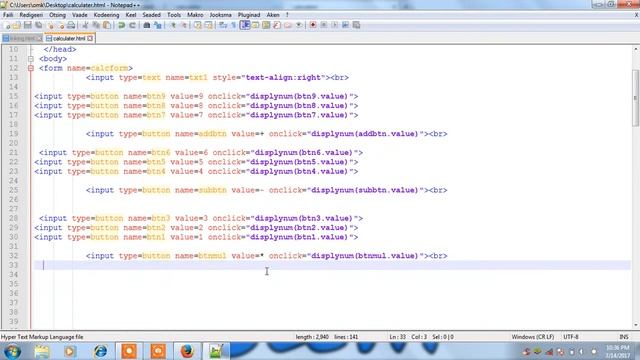Viewport: 640px width, 360px height.
Task: Switch to the first inactive document tab
Action: (22, 38)
